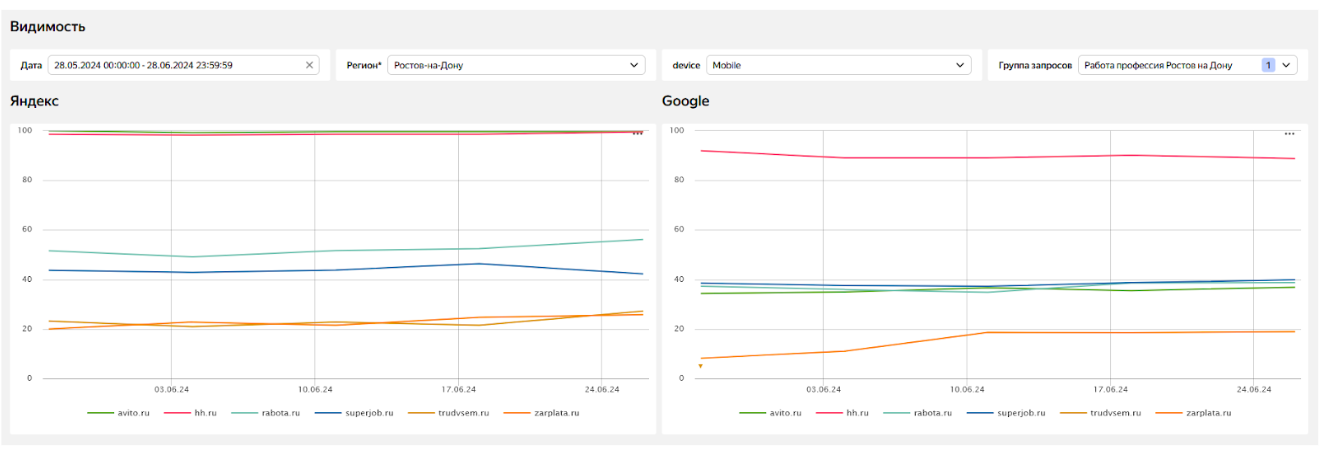This screenshot has height=451, width=1322.
Task: Click the Google chart heading
Action: 685,101
